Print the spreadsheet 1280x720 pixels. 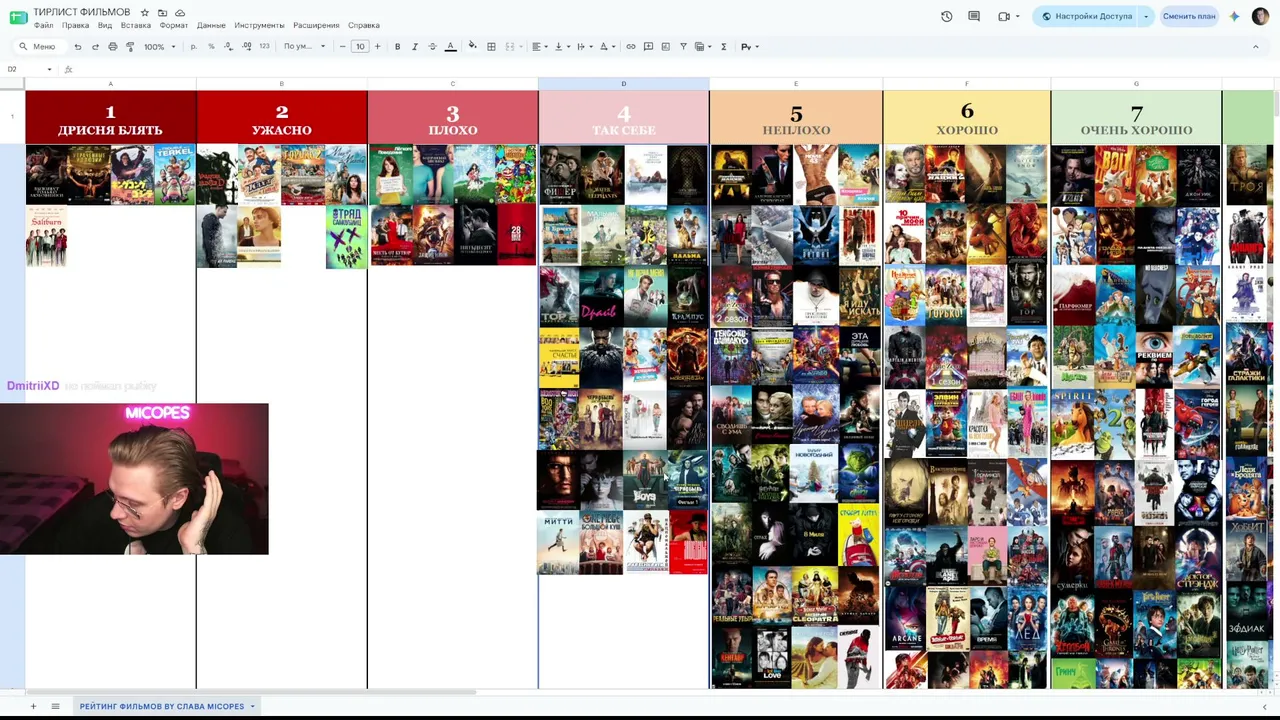pos(112,47)
